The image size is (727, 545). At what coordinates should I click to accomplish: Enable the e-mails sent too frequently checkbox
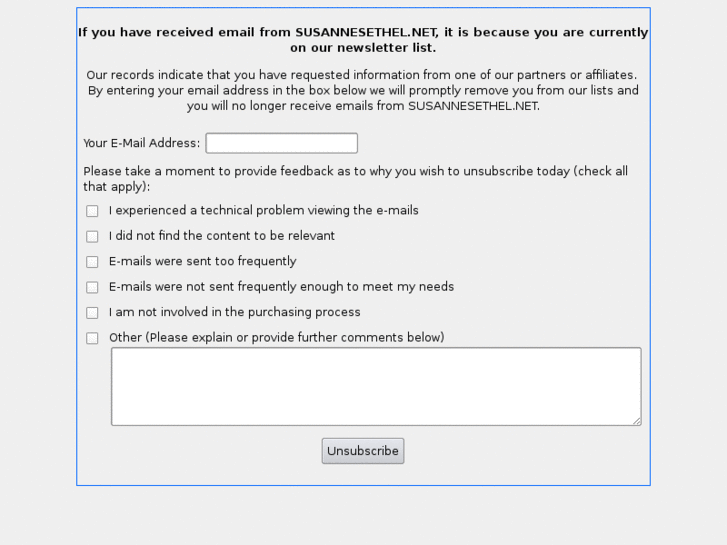[x=92, y=262]
